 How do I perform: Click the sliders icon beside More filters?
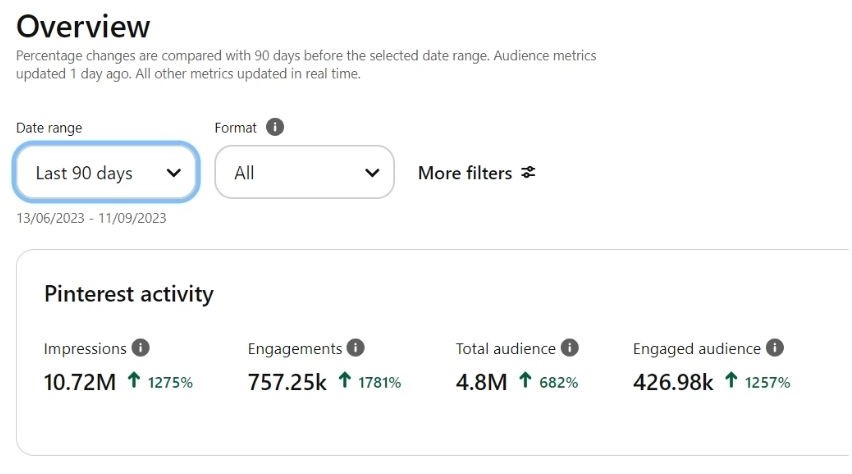point(528,172)
